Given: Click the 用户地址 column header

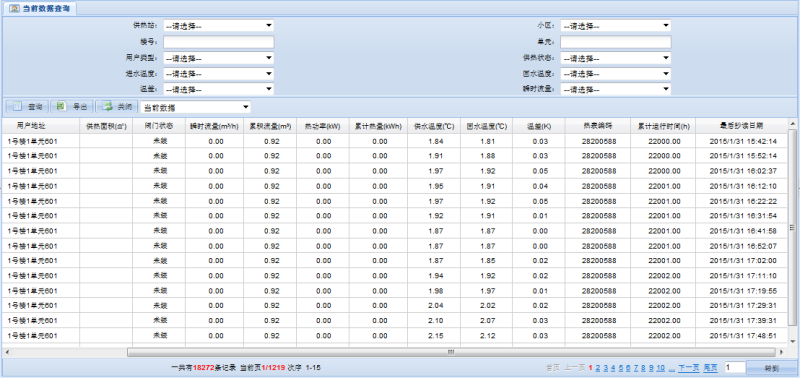Looking at the screenshot, I should click(41, 125).
